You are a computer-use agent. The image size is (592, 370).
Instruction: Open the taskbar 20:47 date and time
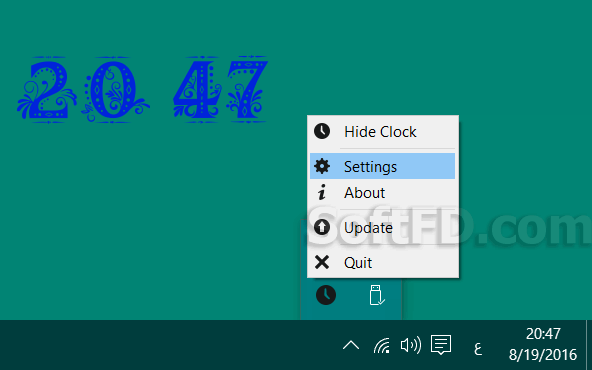[x=543, y=344]
